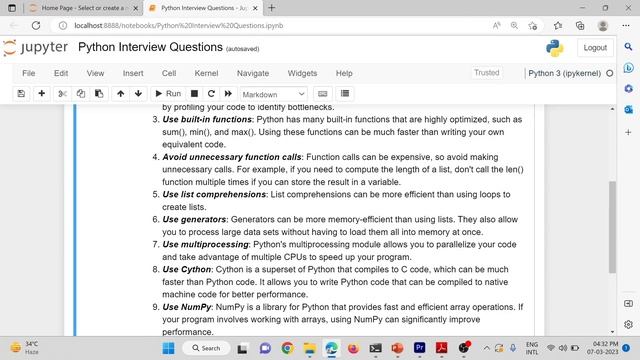Viewport: 640px width, 360px height.
Task: Open Edge Settings and more menu
Action: click(626, 25)
